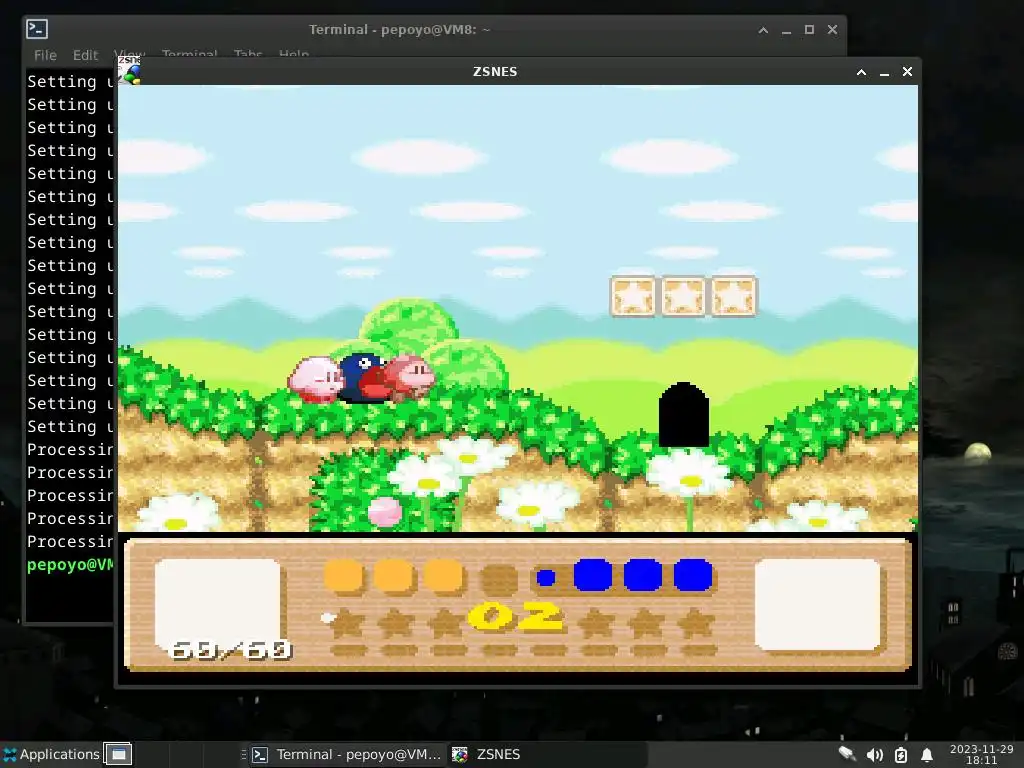Click the power manager battery tray icon
1024x768 pixels.
tap(901, 755)
